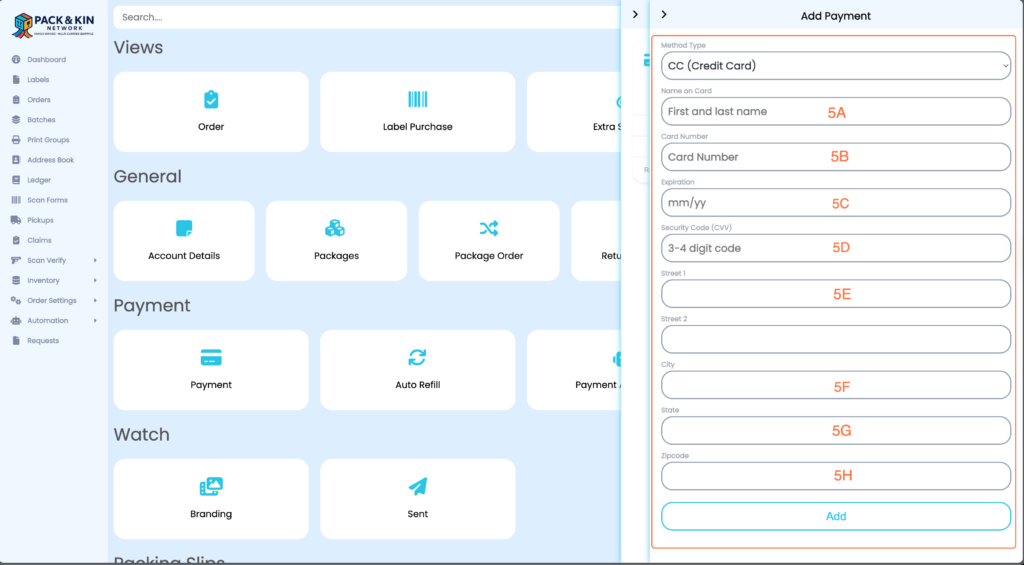Image resolution: width=1024 pixels, height=565 pixels.
Task: Open the Payment card
Action: click(x=211, y=370)
